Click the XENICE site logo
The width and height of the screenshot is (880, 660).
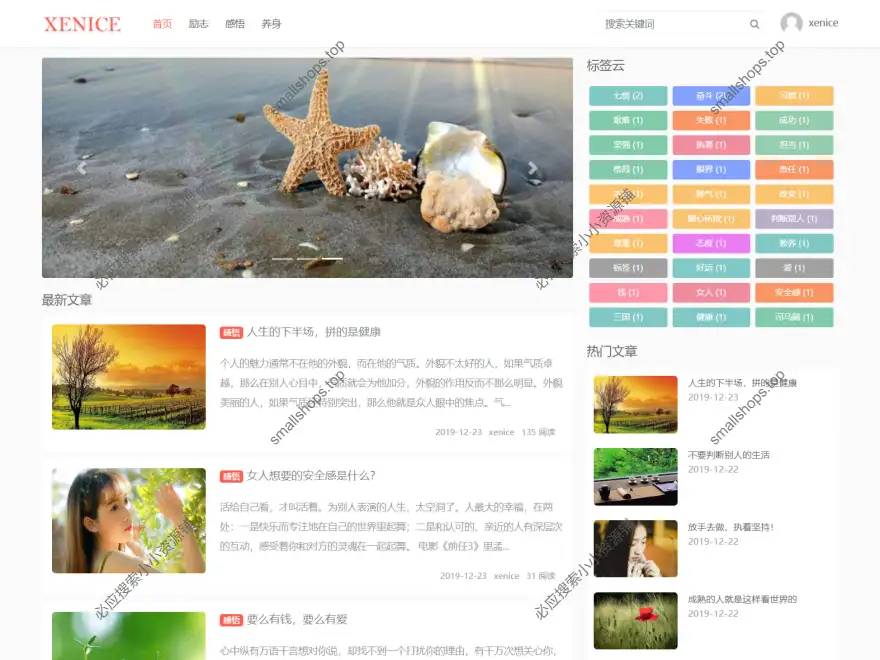point(83,23)
